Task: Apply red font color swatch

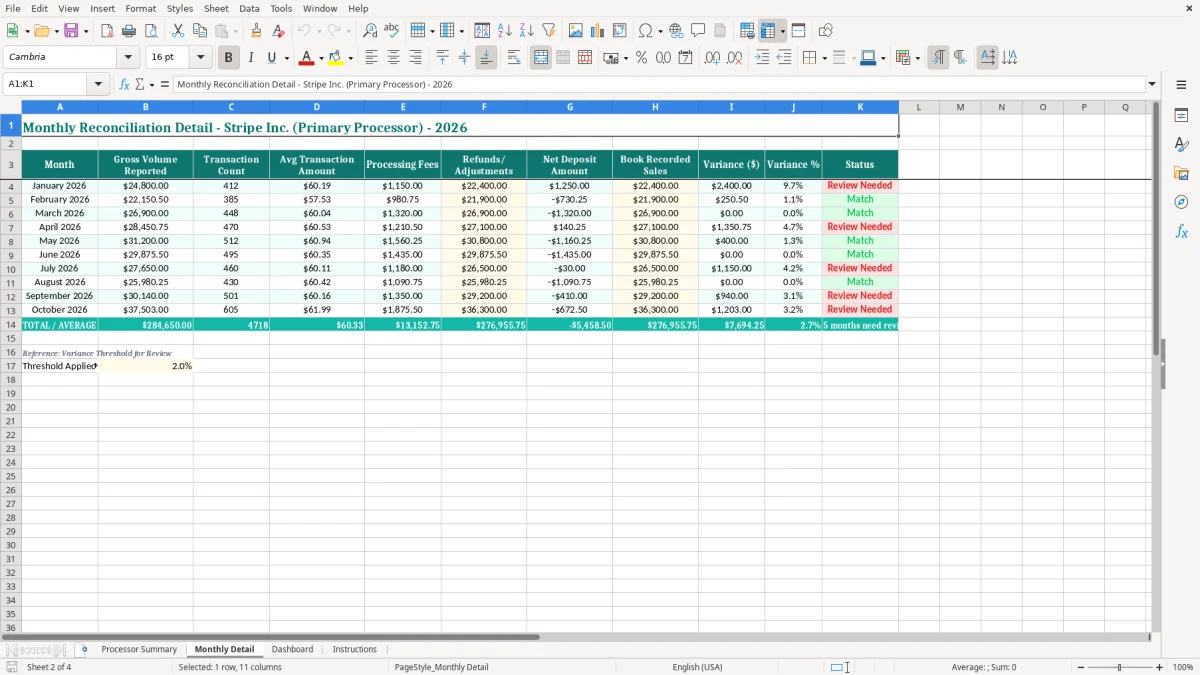Action: click(307, 58)
